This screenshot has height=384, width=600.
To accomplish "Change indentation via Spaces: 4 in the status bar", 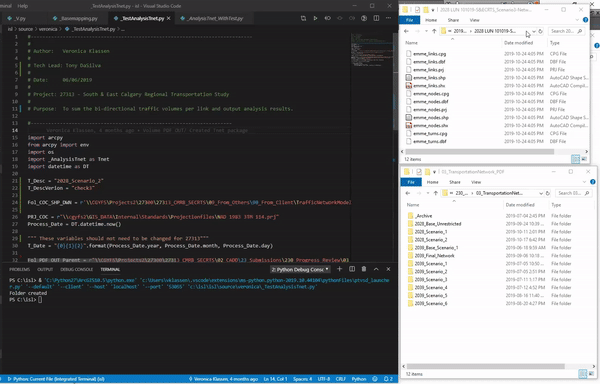I will (302, 379).
